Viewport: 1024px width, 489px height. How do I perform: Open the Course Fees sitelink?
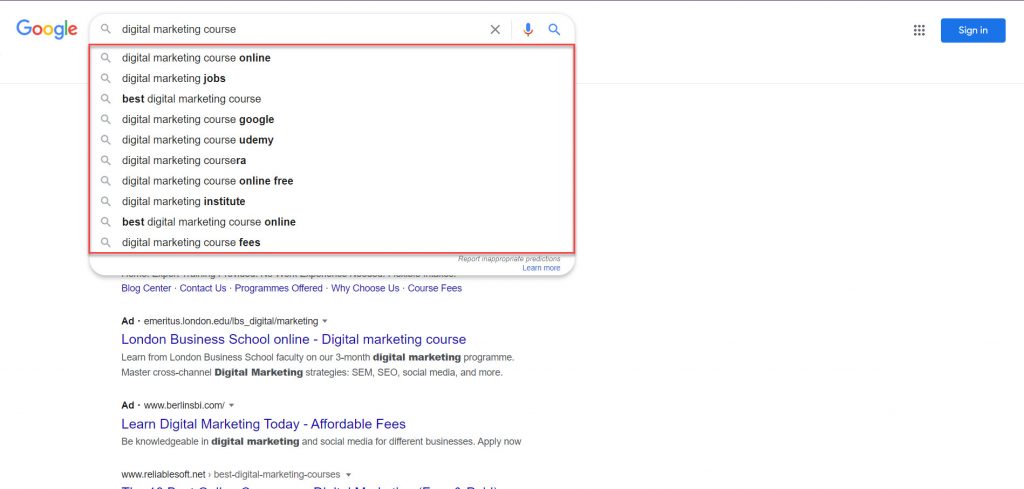click(435, 288)
